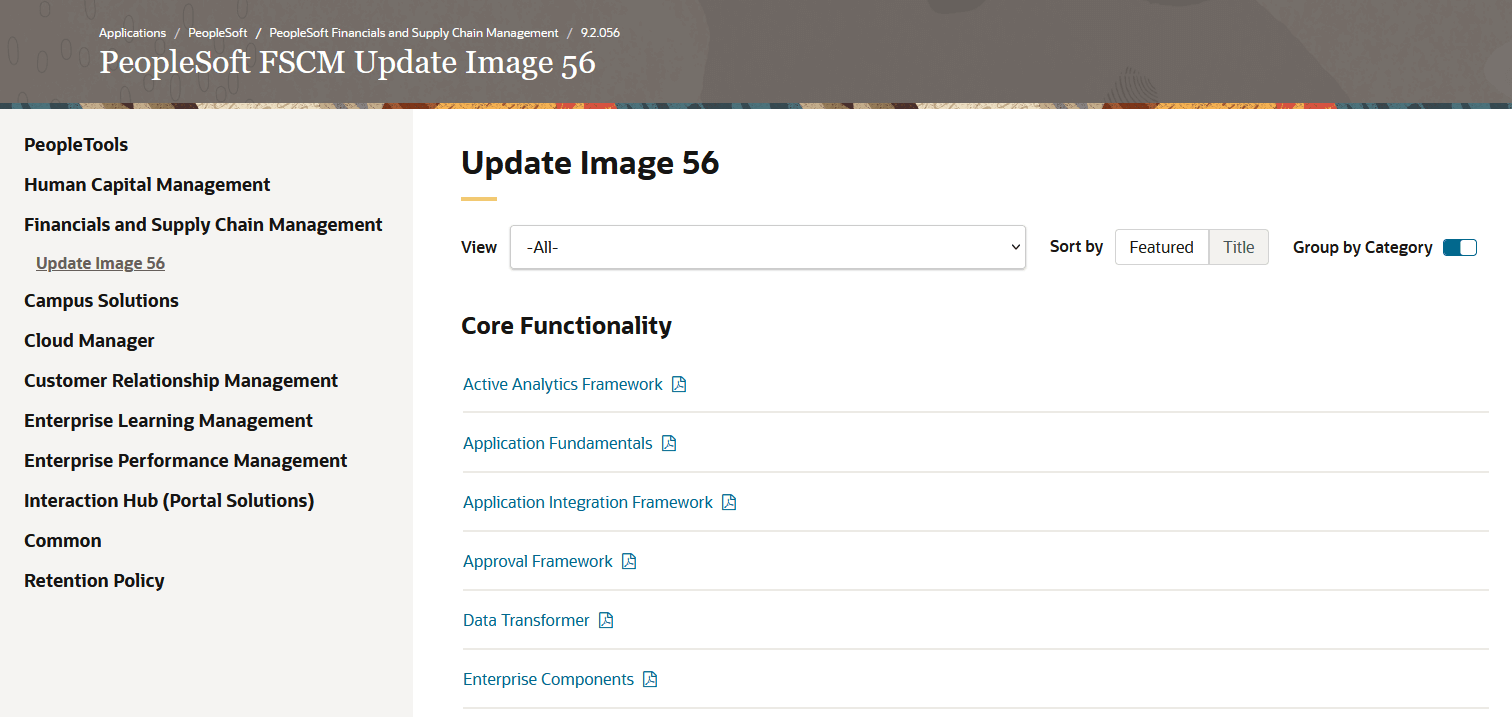Open the Active Analytics Framework PDF icon
The width and height of the screenshot is (1512, 717).
pos(680,383)
